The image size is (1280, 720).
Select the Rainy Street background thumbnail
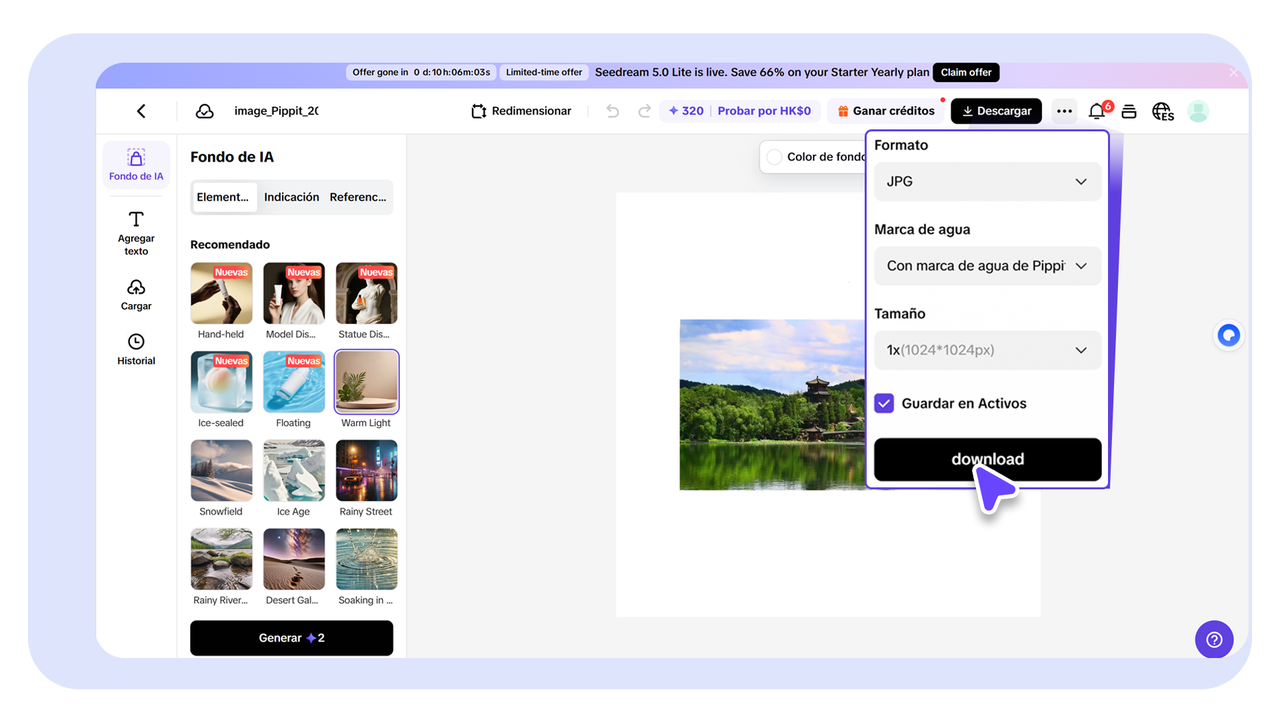coord(366,471)
